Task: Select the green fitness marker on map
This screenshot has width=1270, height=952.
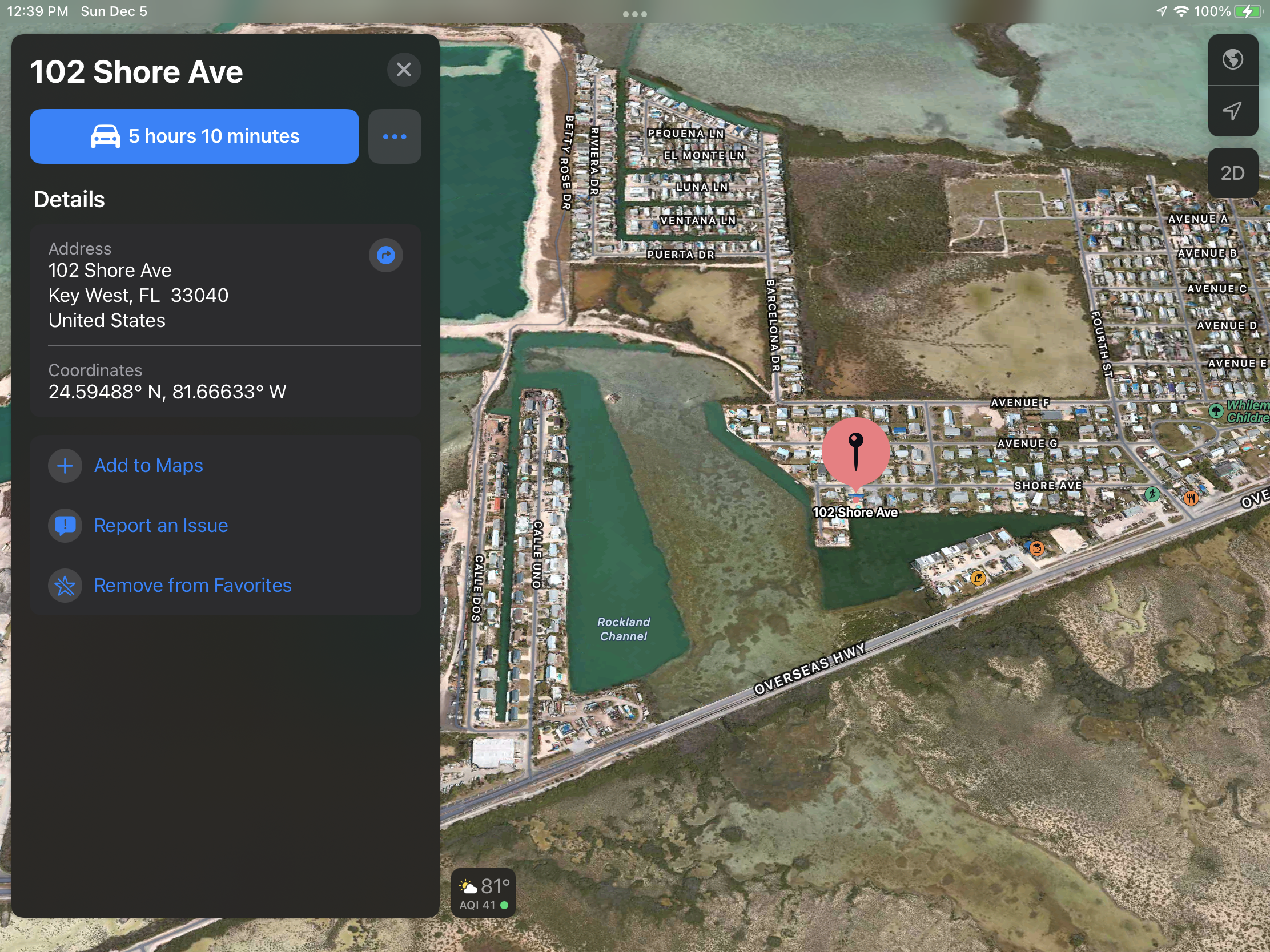Action: (1152, 494)
